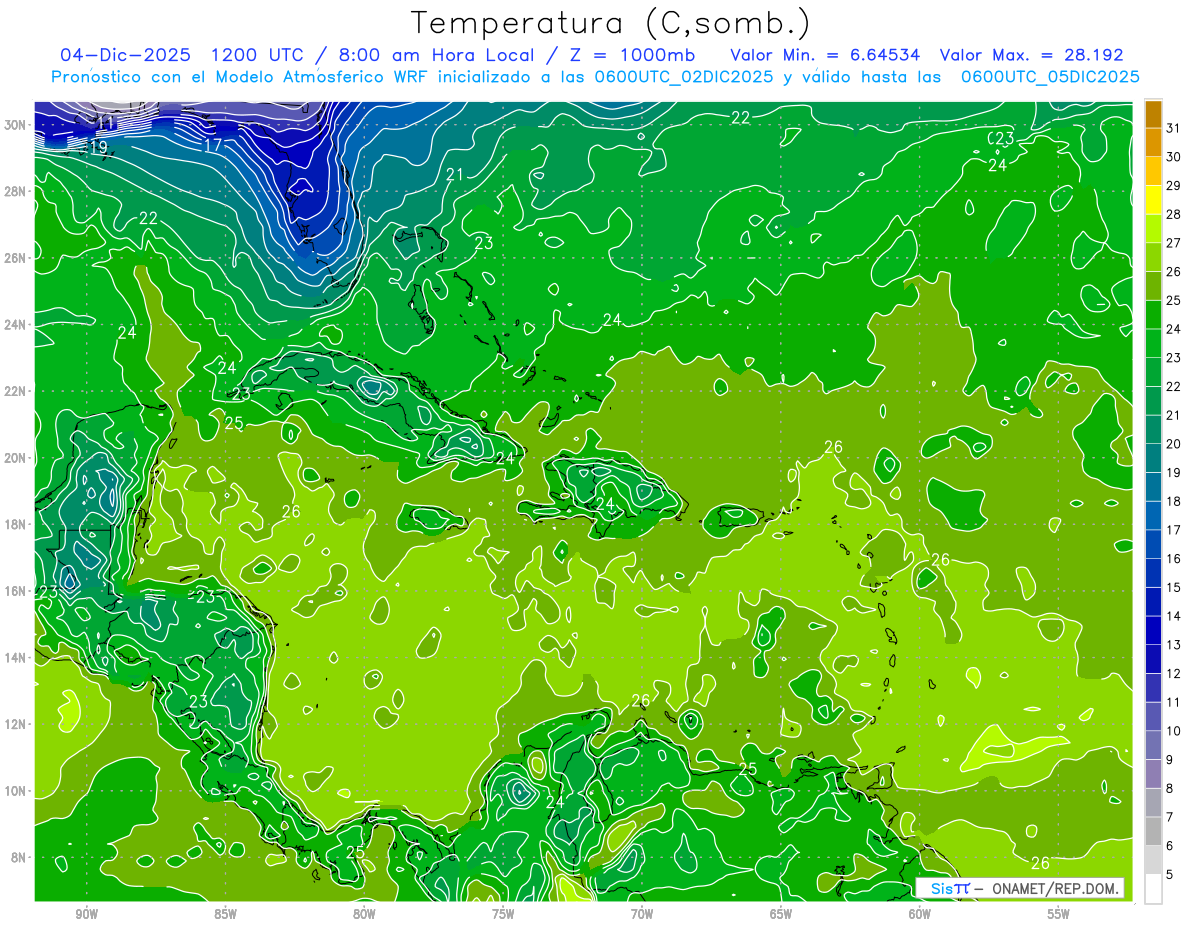1200x927 pixels.
Task: Click the "55W" longitude axis label
Action: click(x=1059, y=915)
